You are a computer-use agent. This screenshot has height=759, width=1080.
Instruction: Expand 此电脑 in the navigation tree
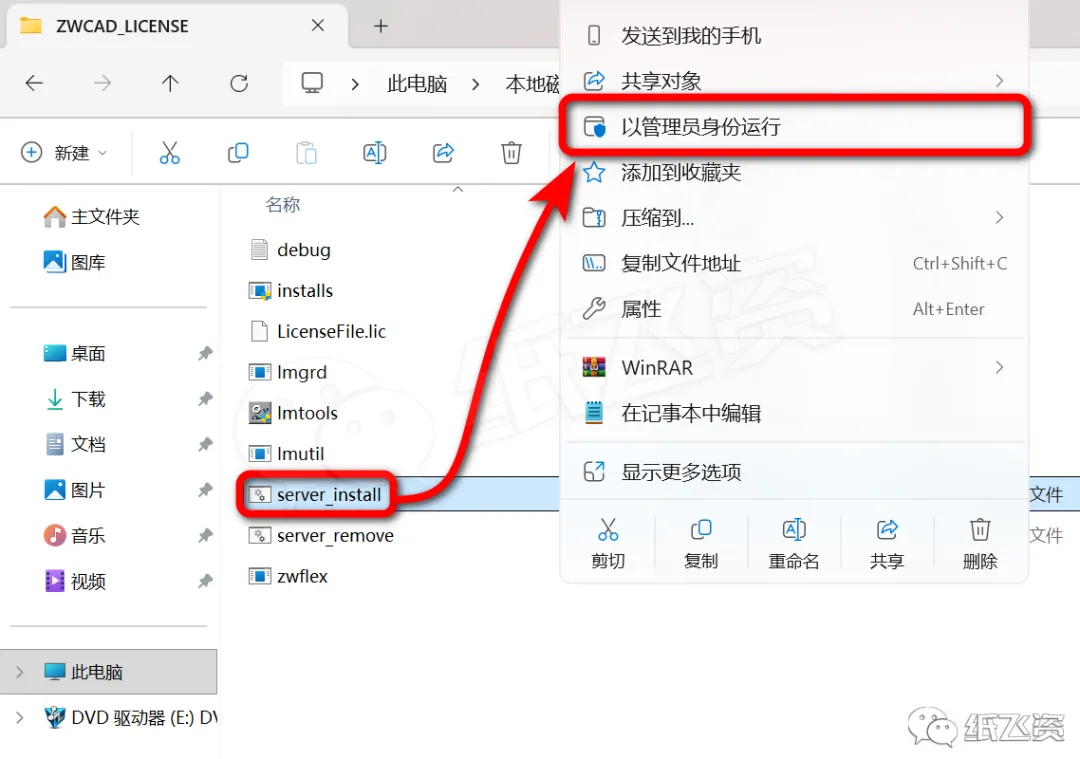[x=19, y=672]
